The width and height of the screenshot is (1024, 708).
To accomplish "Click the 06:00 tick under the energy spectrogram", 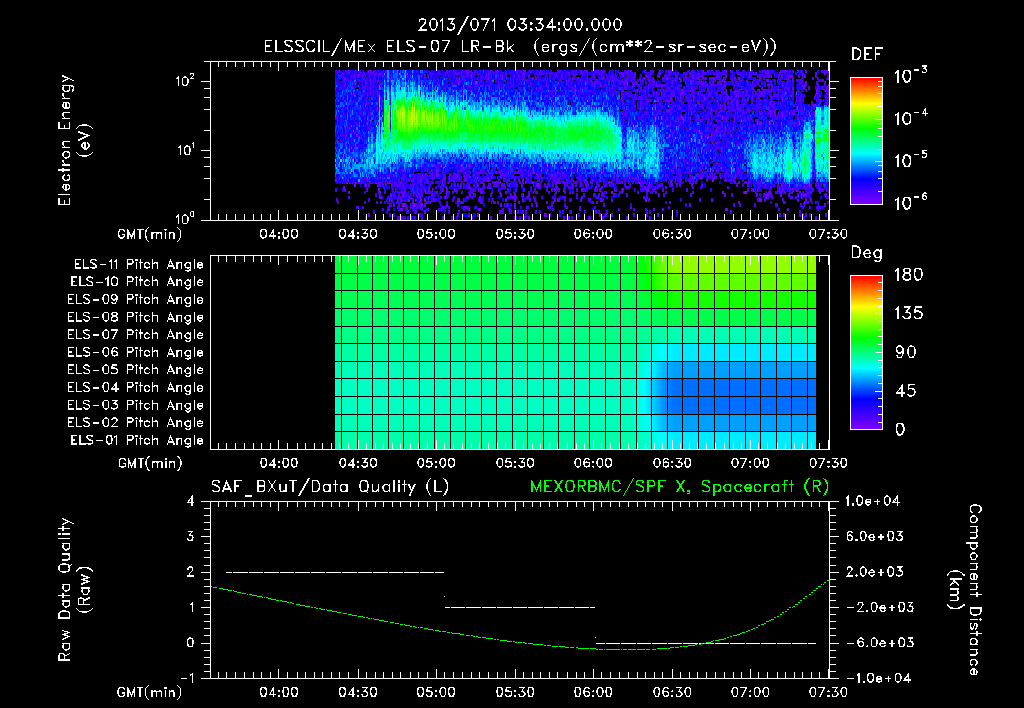I will coord(593,234).
